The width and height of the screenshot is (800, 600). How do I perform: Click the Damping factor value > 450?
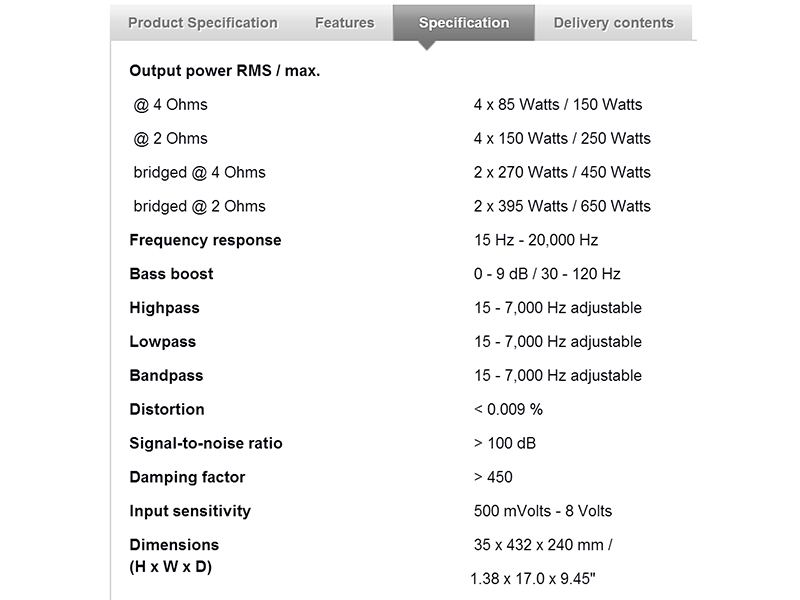coord(493,477)
